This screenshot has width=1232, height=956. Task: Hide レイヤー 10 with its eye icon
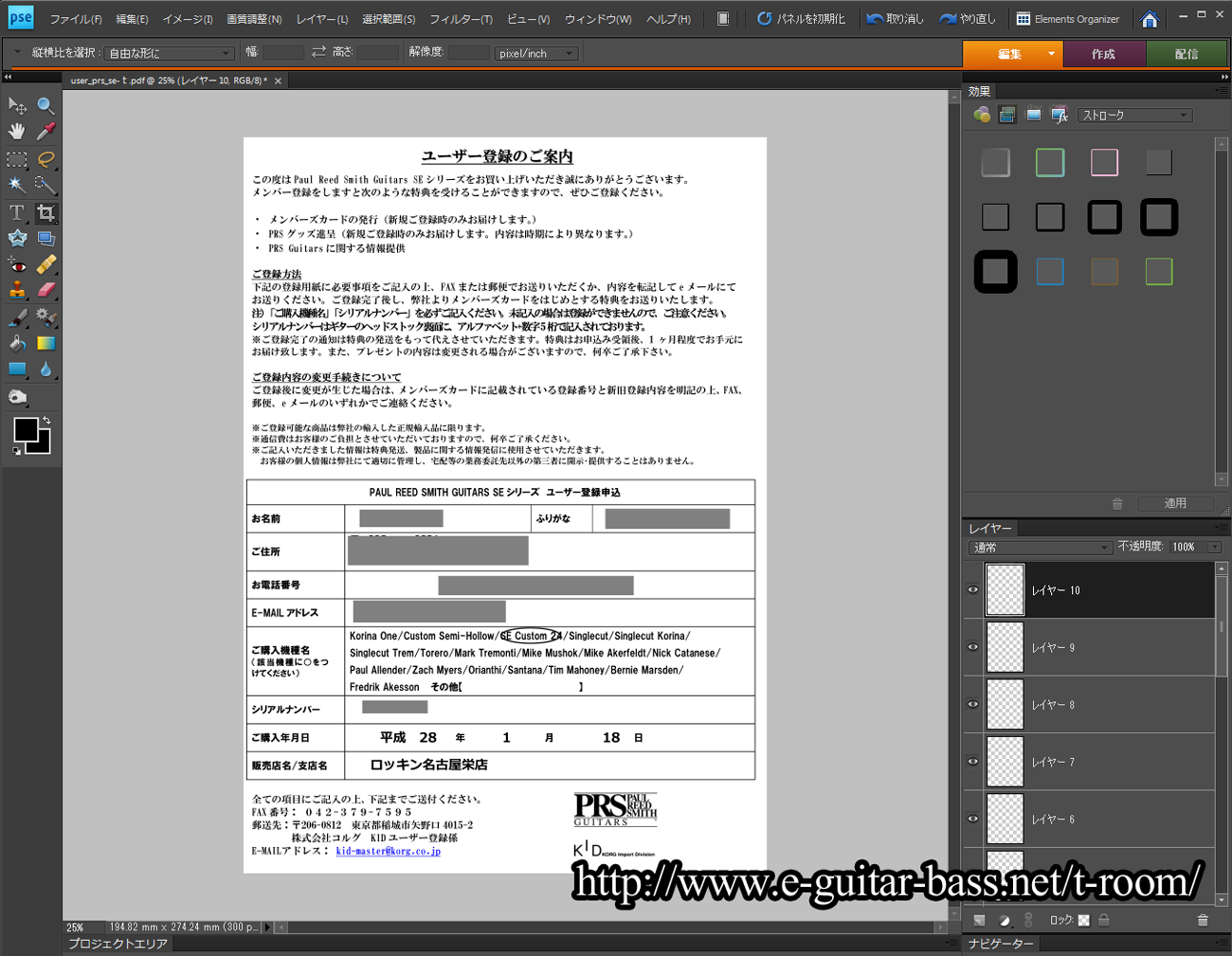973,590
